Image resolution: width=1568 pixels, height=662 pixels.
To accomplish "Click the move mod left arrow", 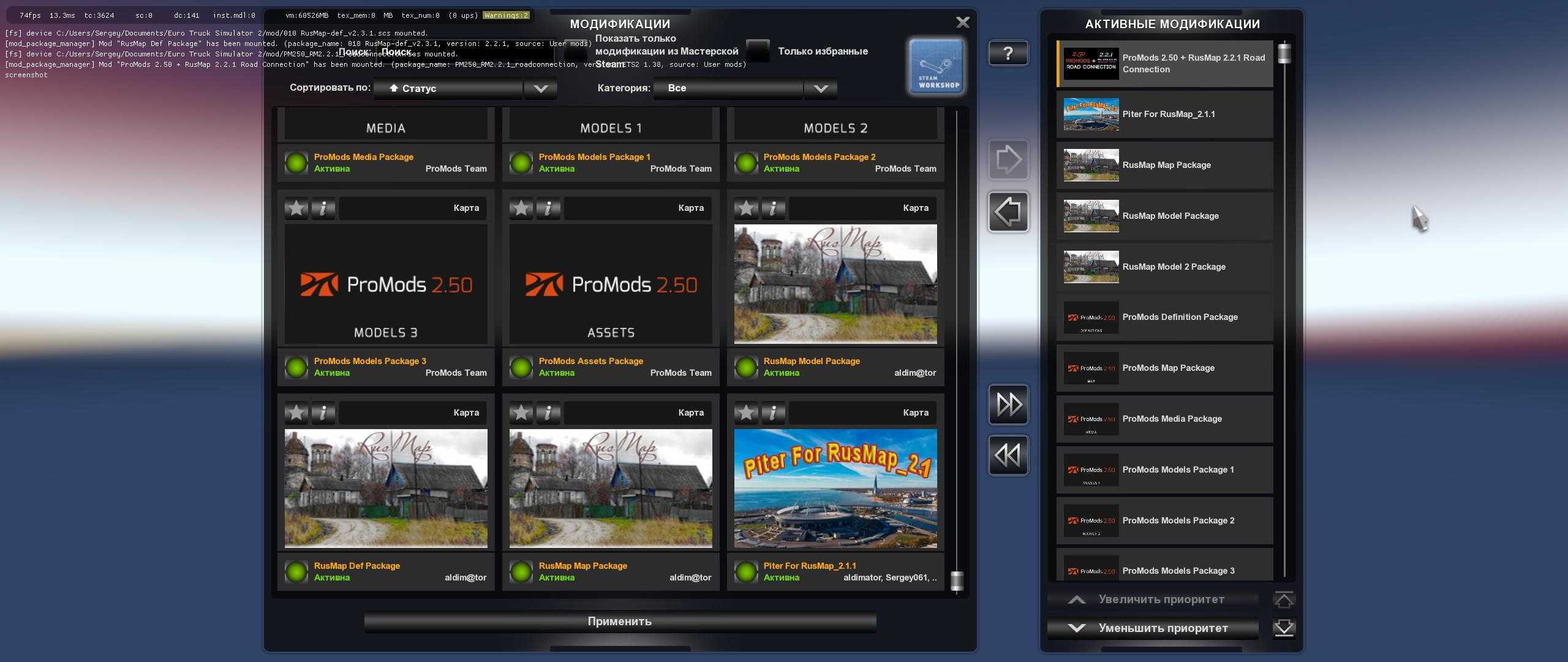I will point(1008,211).
